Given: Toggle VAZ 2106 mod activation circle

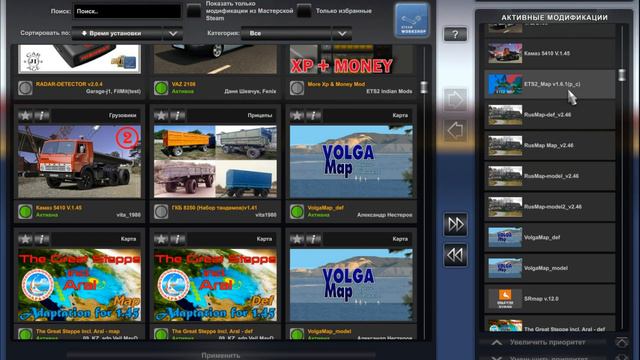Looking at the screenshot, I should coord(161,88).
